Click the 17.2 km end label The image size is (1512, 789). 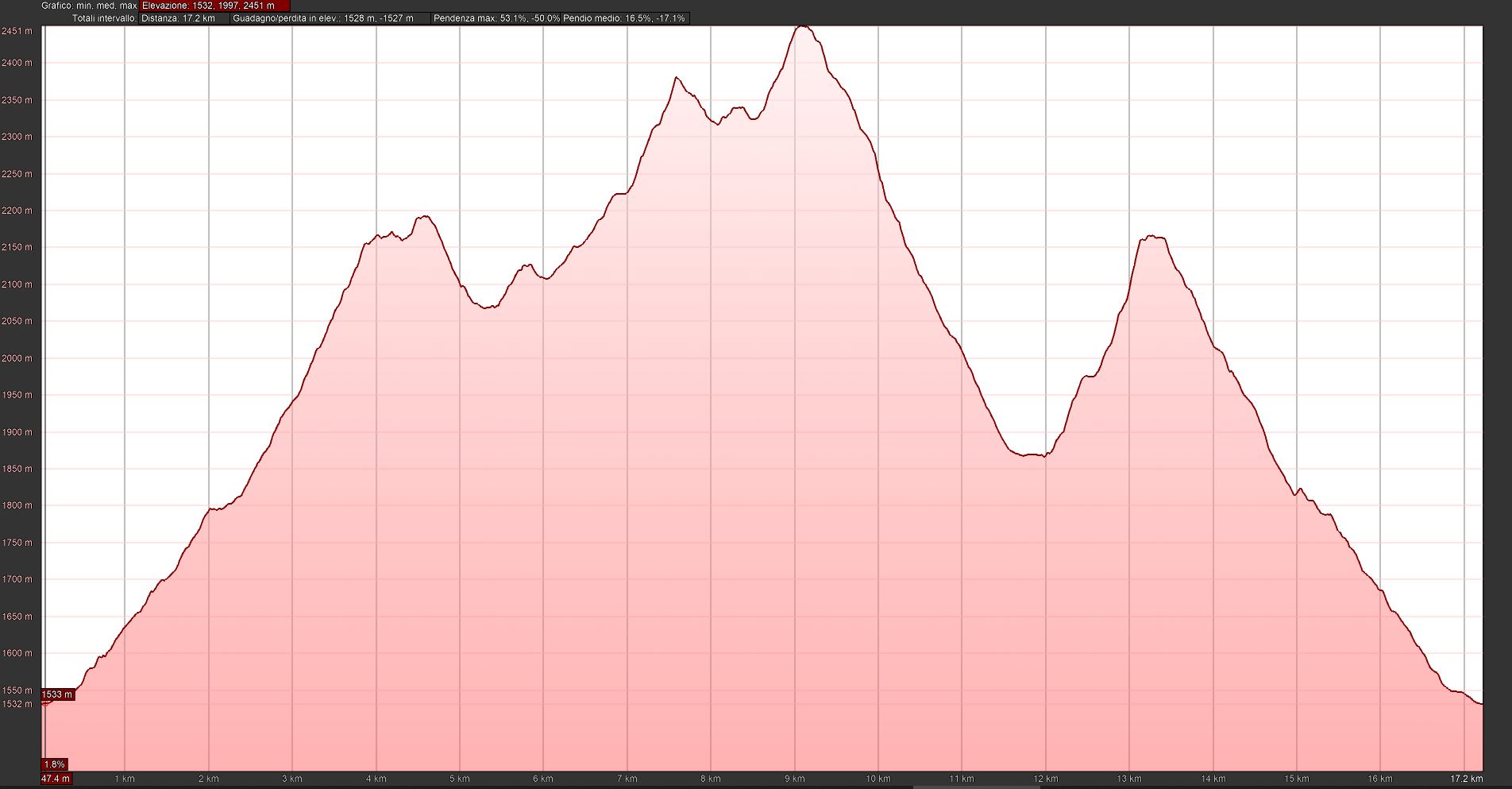1467,779
